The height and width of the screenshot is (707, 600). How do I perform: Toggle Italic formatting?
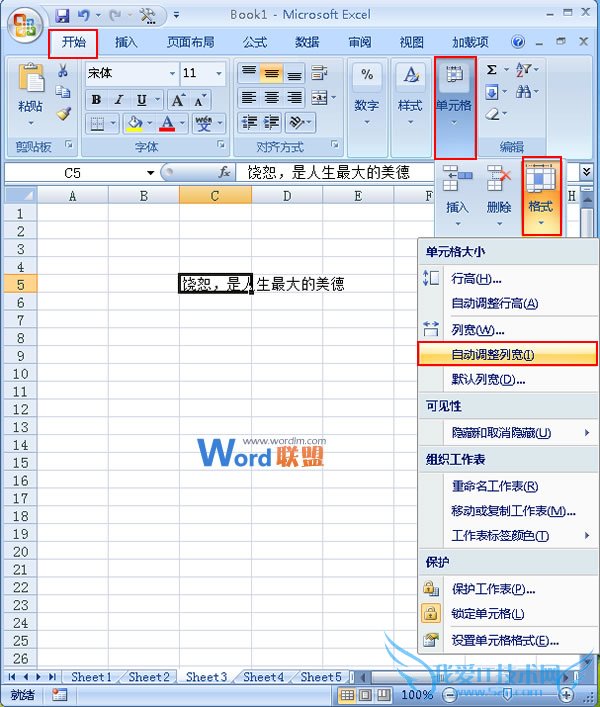tap(119, 100)
